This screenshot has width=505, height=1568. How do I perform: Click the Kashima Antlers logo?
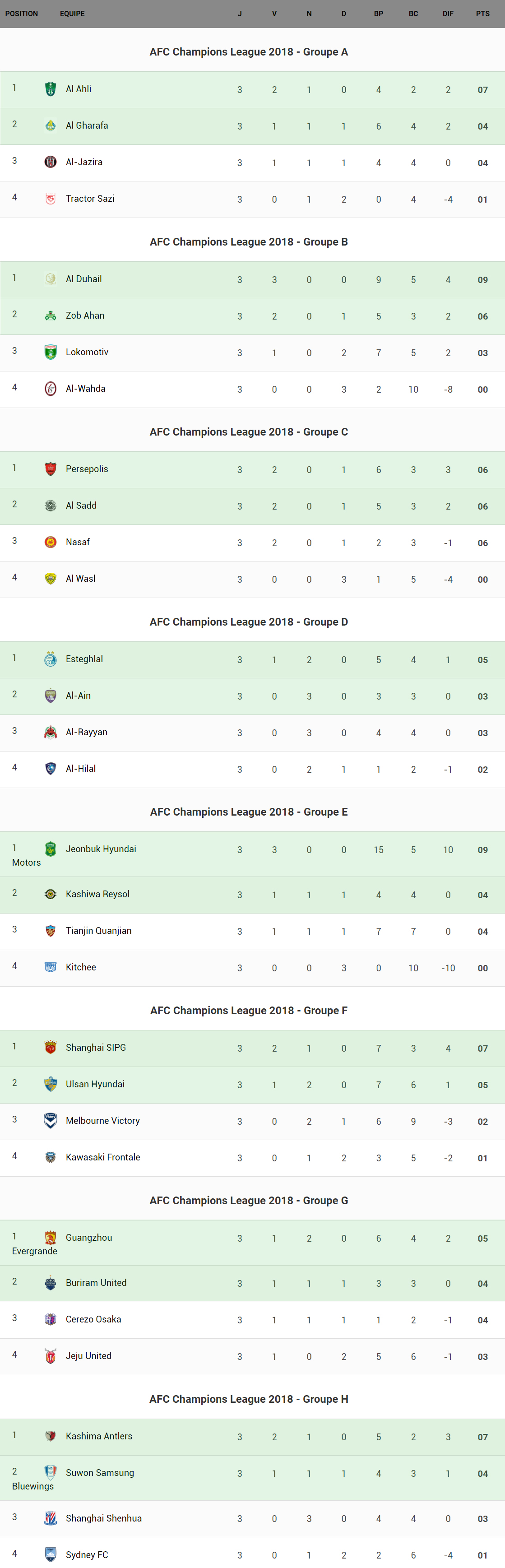[x=51, y=1436]
